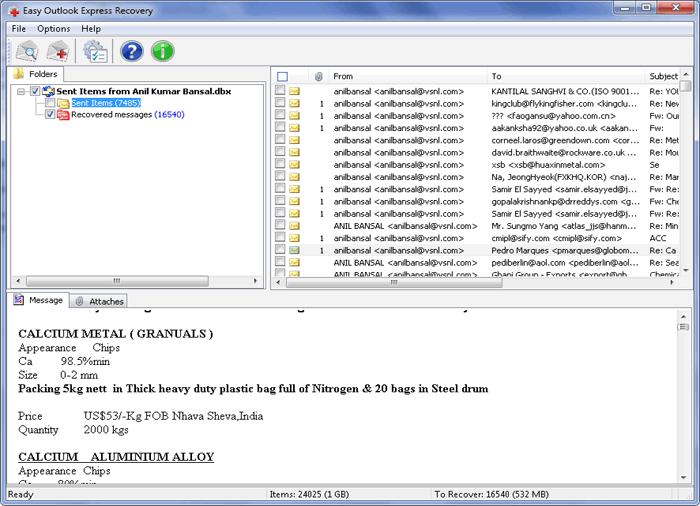Click envelope icon of Pedro Marques message
The width and height of the screenshot is (700, 506).
click(x=294, y=251)
